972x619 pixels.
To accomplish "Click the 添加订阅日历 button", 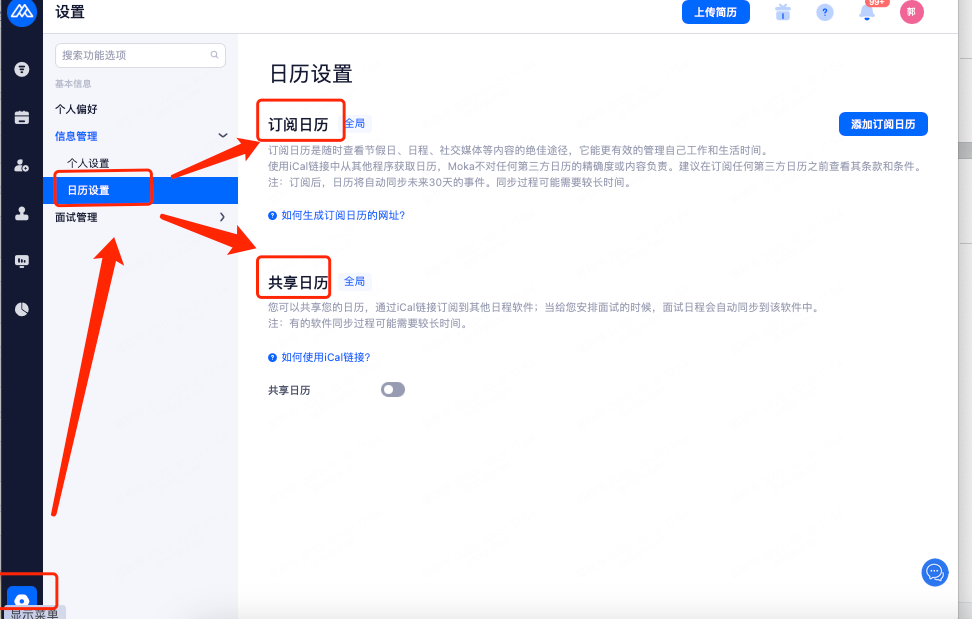I will (x=882, y=124).
